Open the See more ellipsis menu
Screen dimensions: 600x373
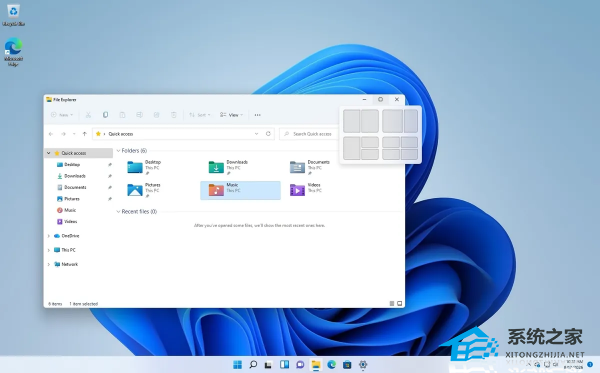[258, 115]
